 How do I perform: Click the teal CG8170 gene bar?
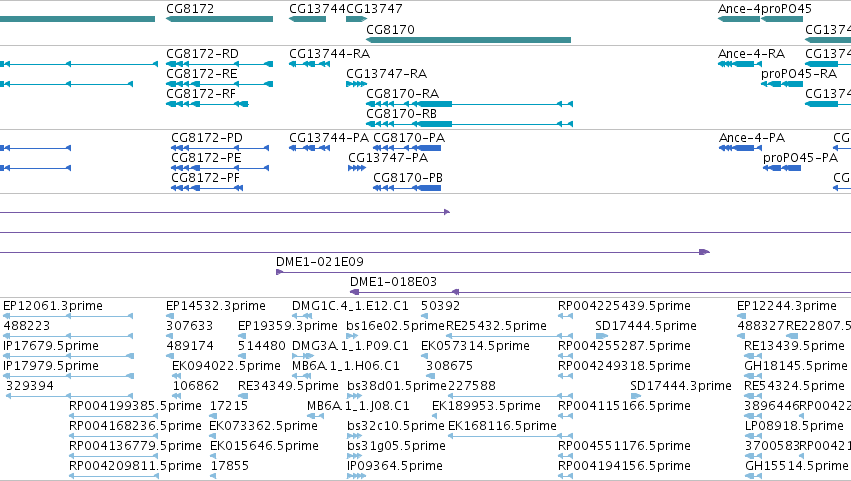[x=468, y=40]
